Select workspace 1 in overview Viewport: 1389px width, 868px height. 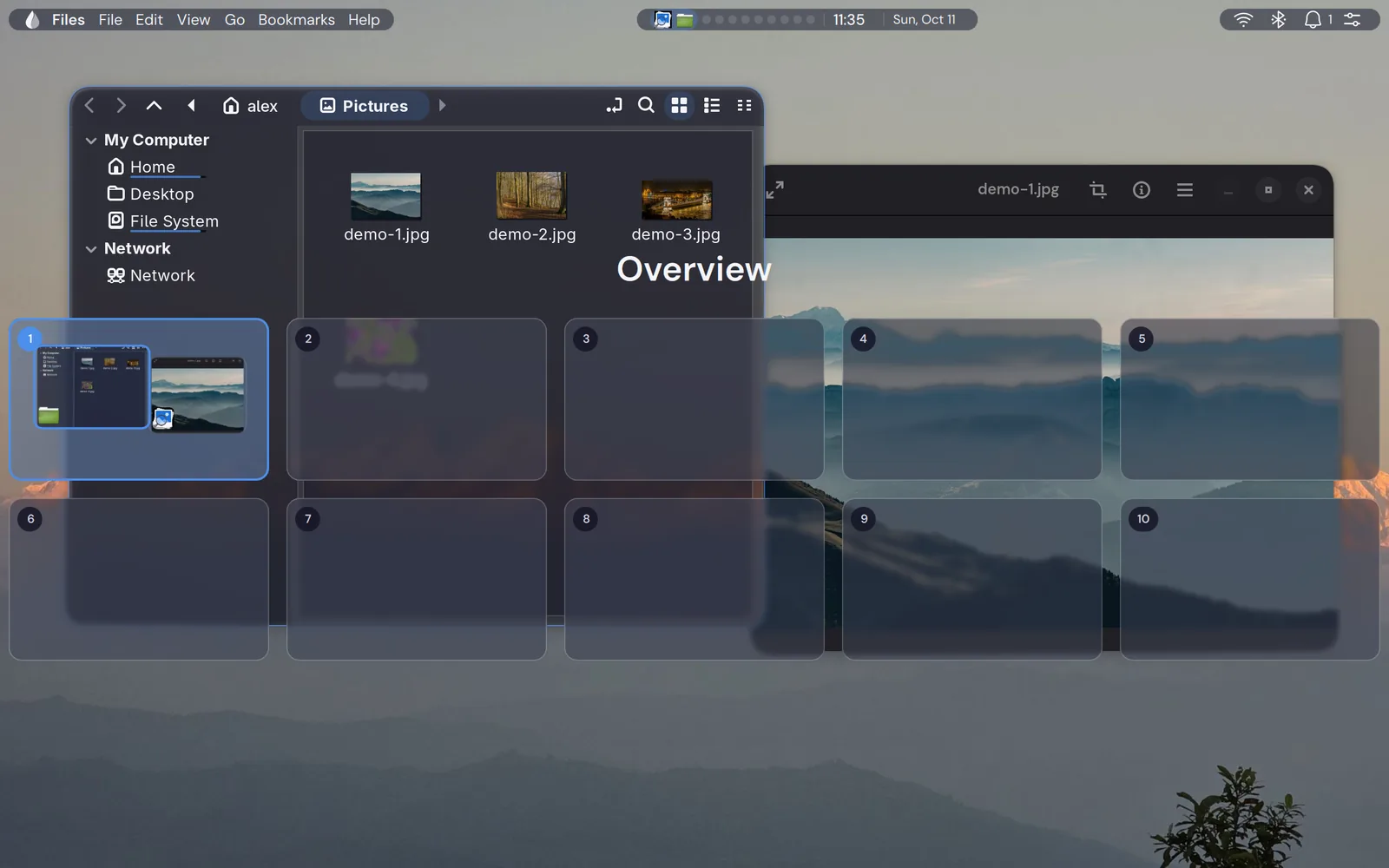(139, 399)
